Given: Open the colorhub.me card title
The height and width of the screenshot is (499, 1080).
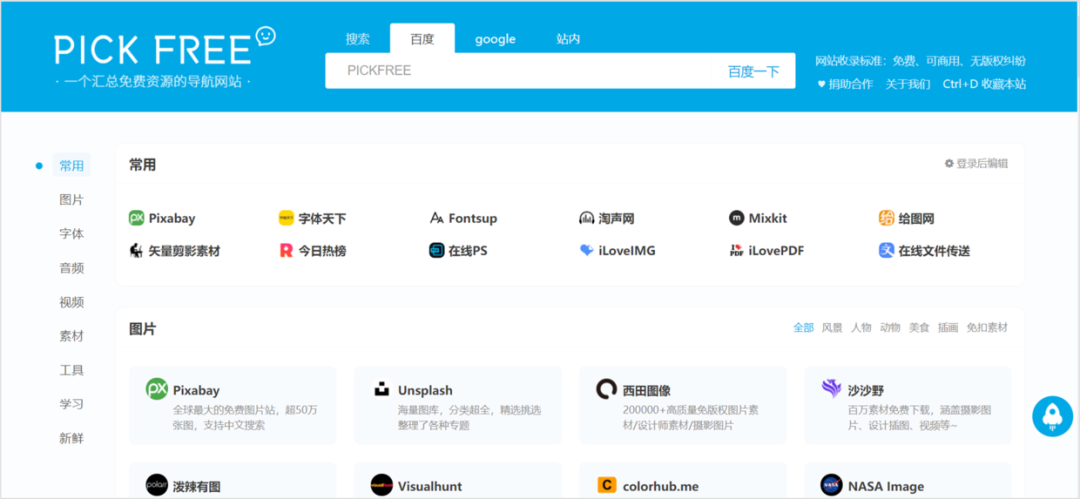Looking at the screenshot, I should point(661,486).
